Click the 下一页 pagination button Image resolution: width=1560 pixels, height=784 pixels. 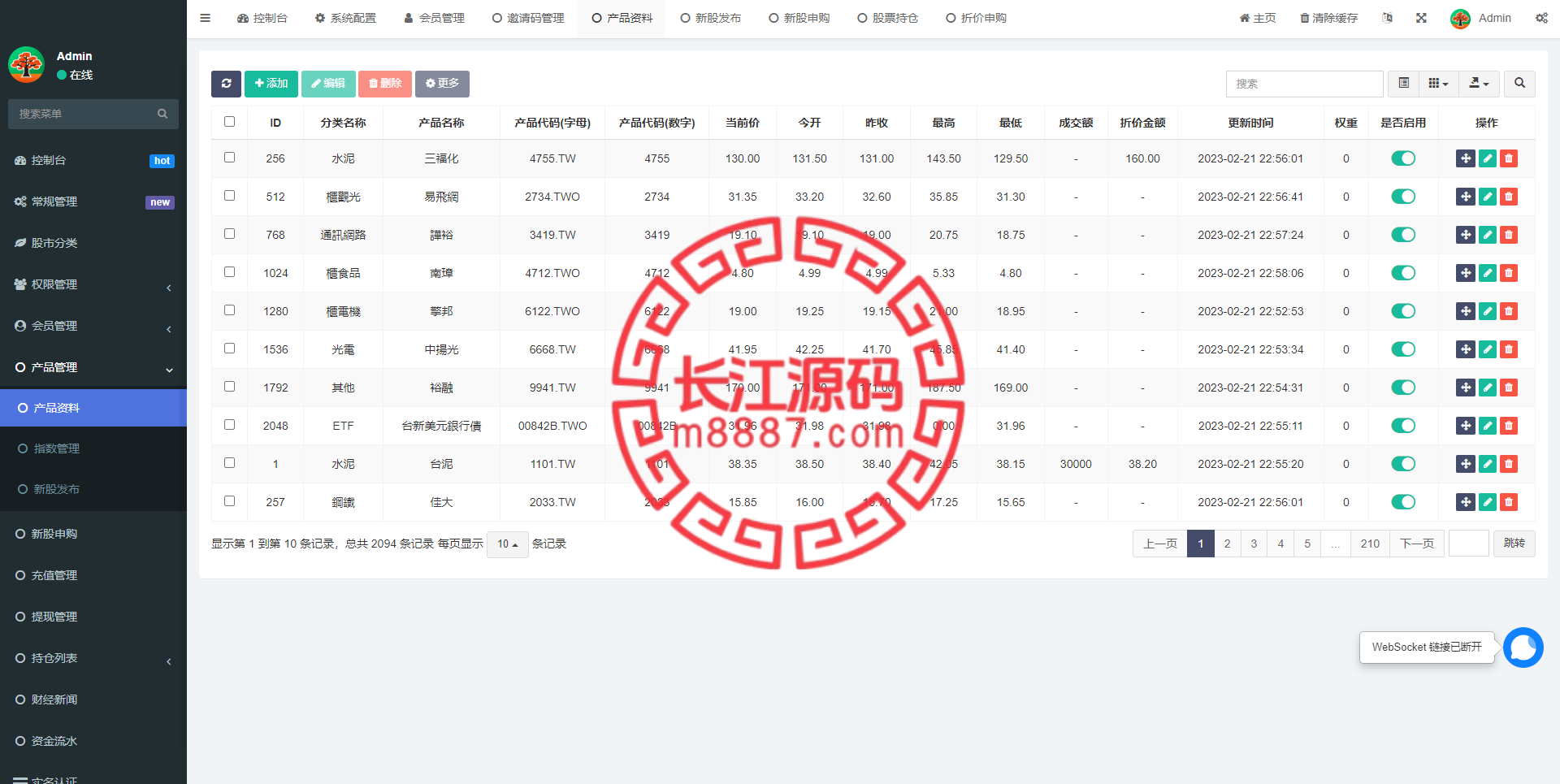(1417, 544)
